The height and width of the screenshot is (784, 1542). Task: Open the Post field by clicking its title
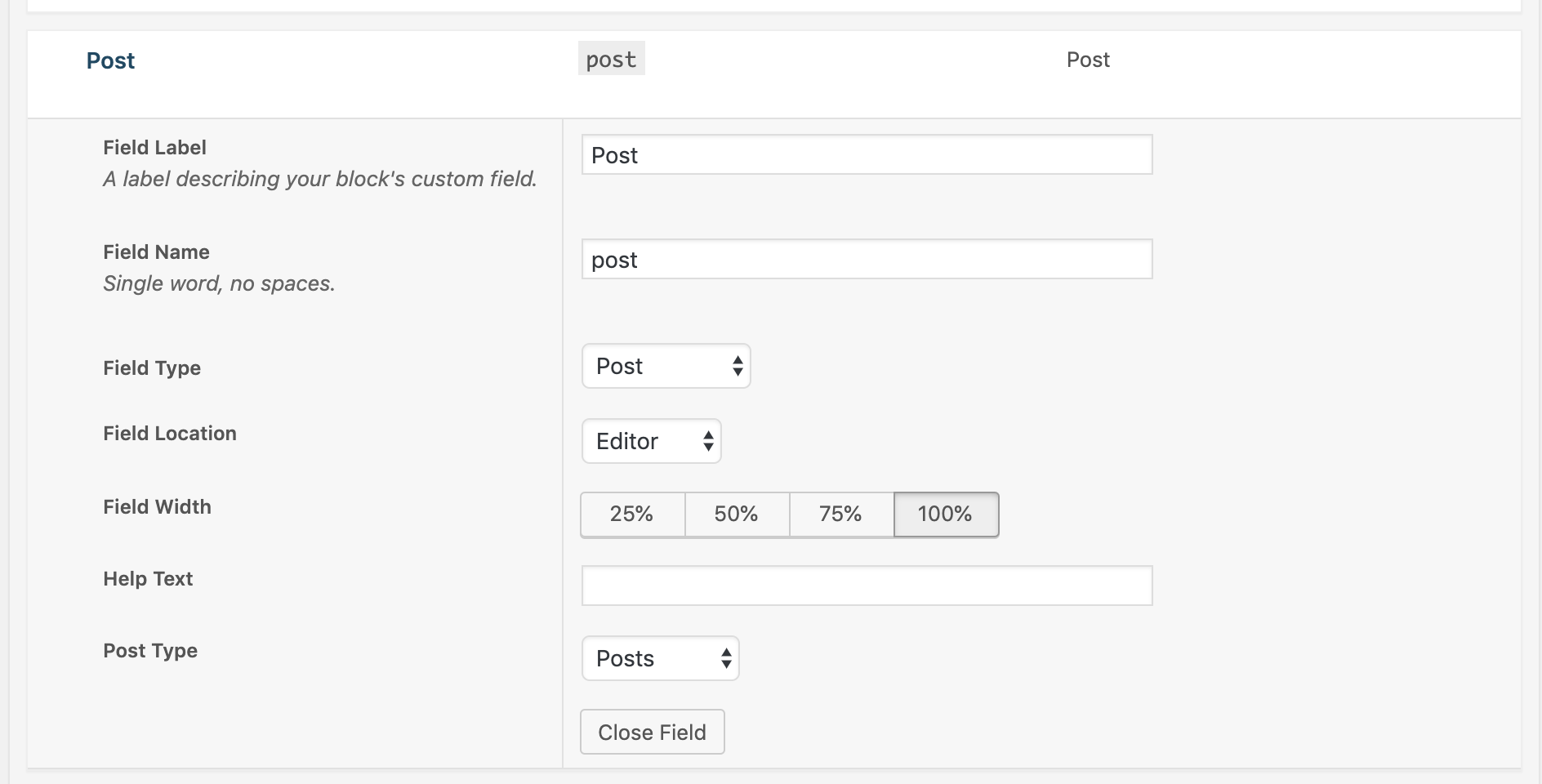pos(110,60)
